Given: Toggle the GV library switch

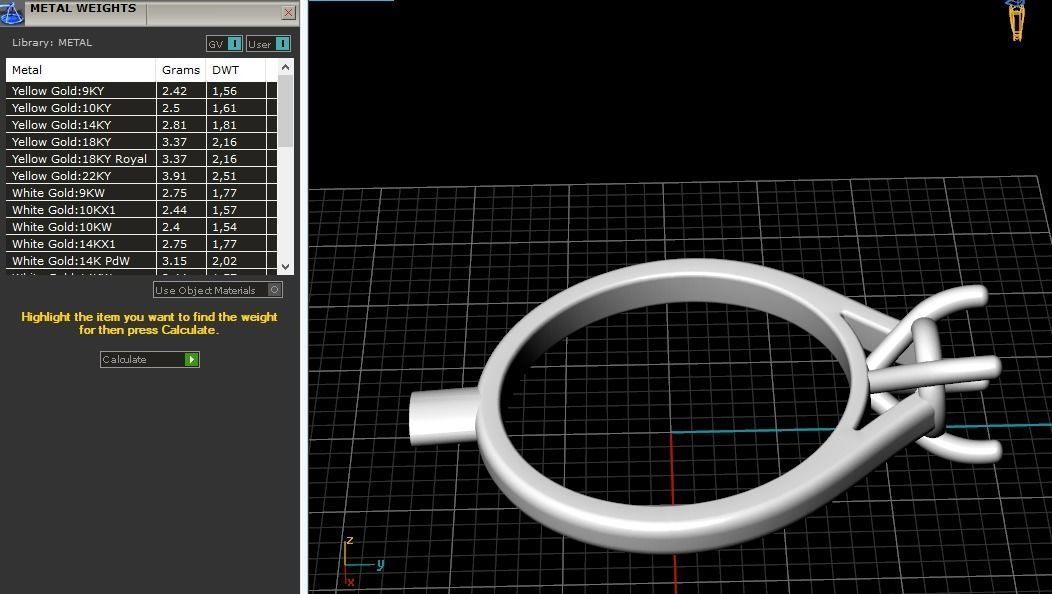Looking at the screenshot, I should point(224,44).
